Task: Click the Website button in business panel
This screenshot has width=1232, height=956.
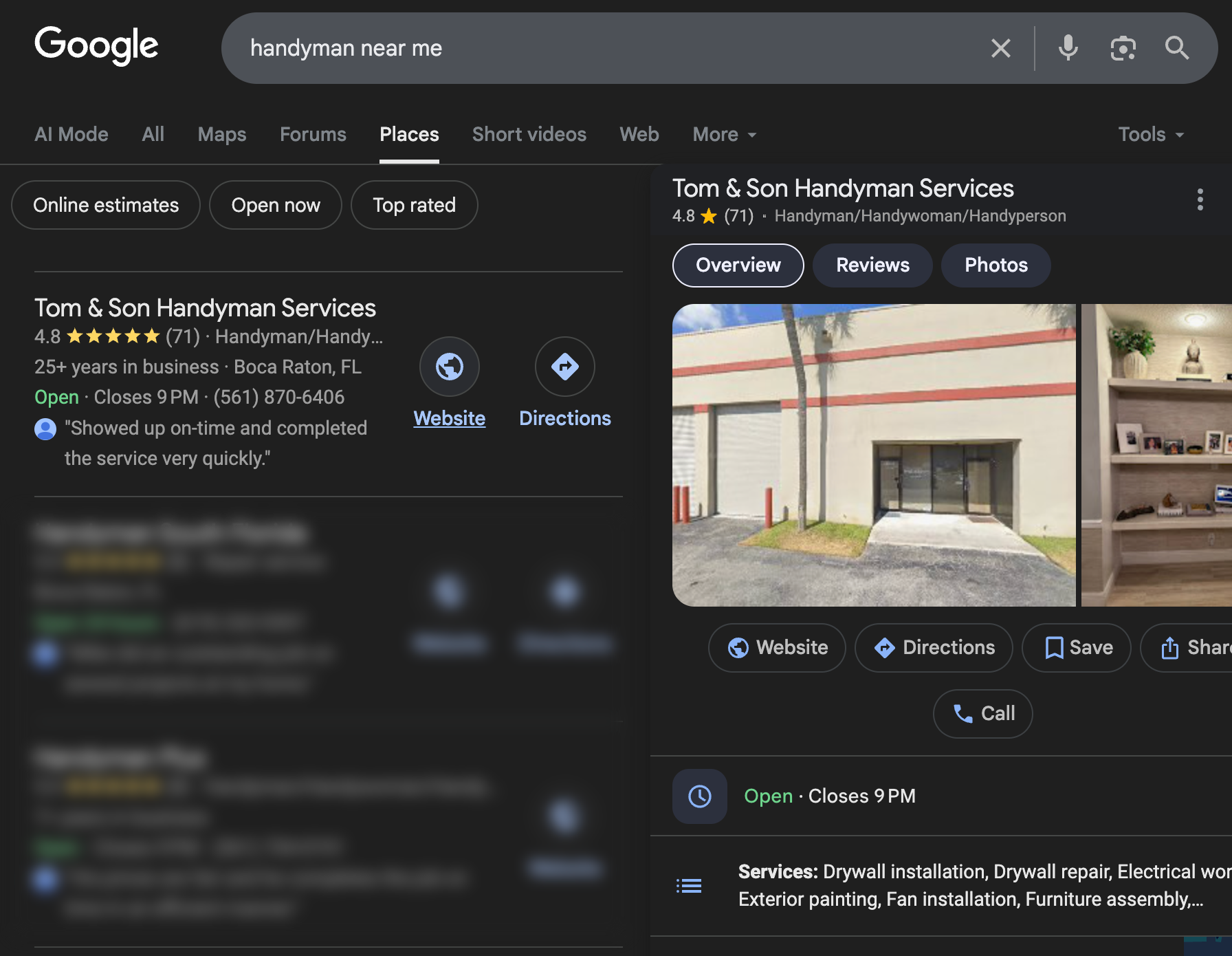Action: click(778, 648)
